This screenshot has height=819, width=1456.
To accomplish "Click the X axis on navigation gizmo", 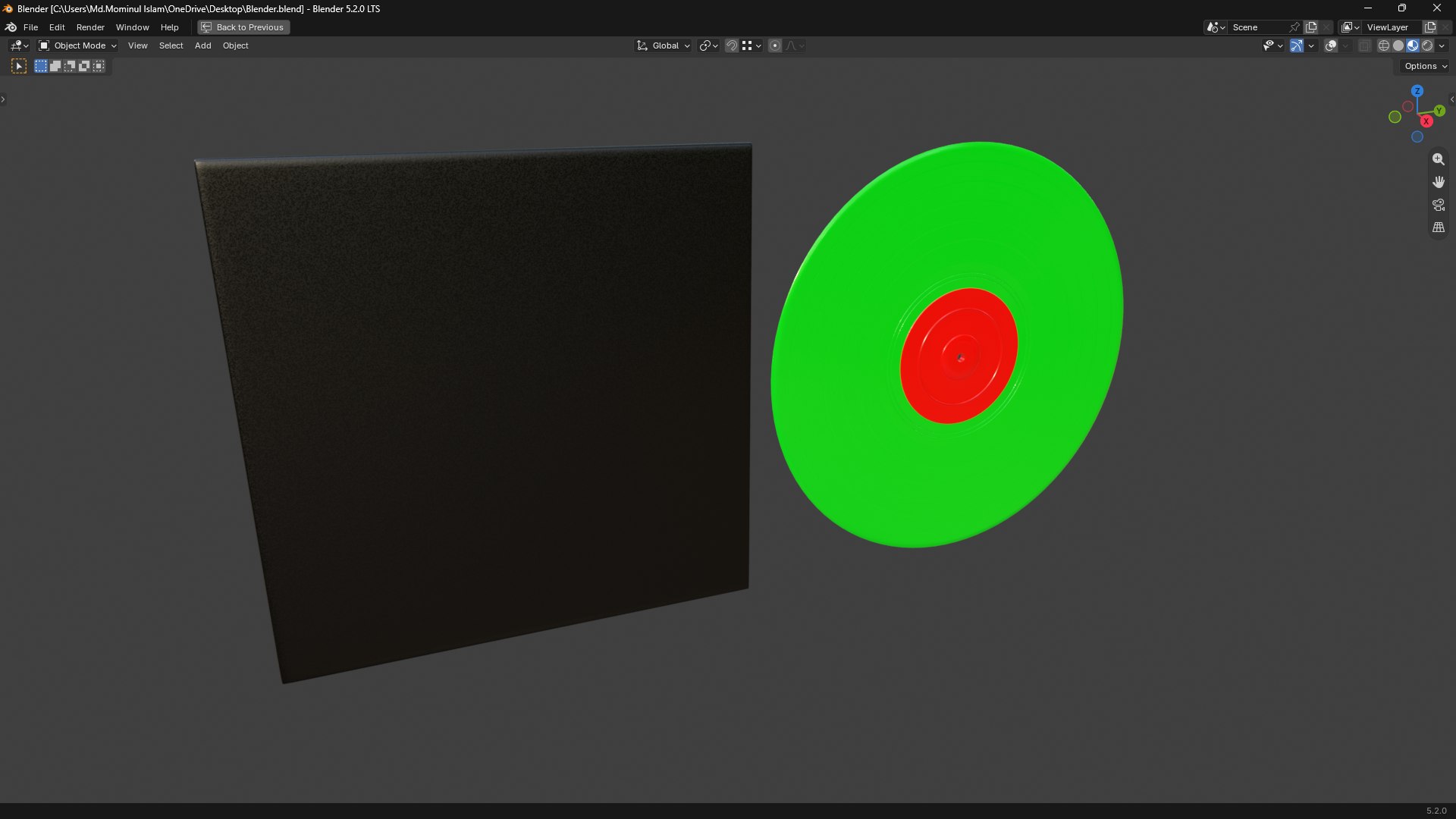I will pos(1426,121).
